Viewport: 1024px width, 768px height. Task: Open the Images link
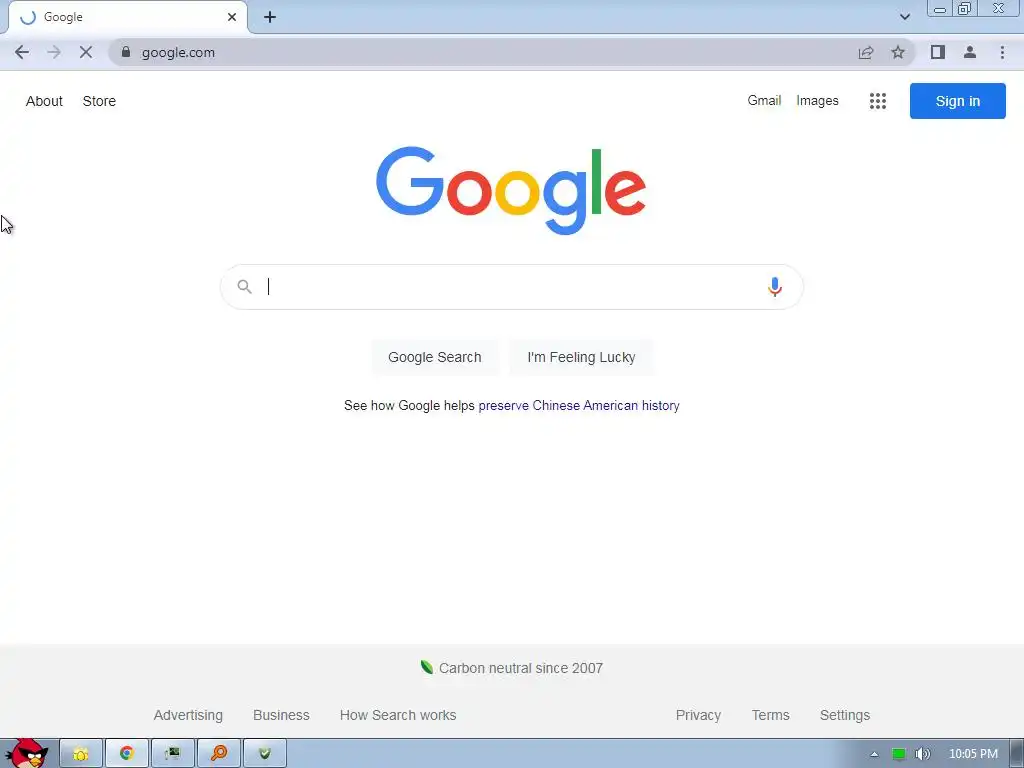[x=817, y=101]
